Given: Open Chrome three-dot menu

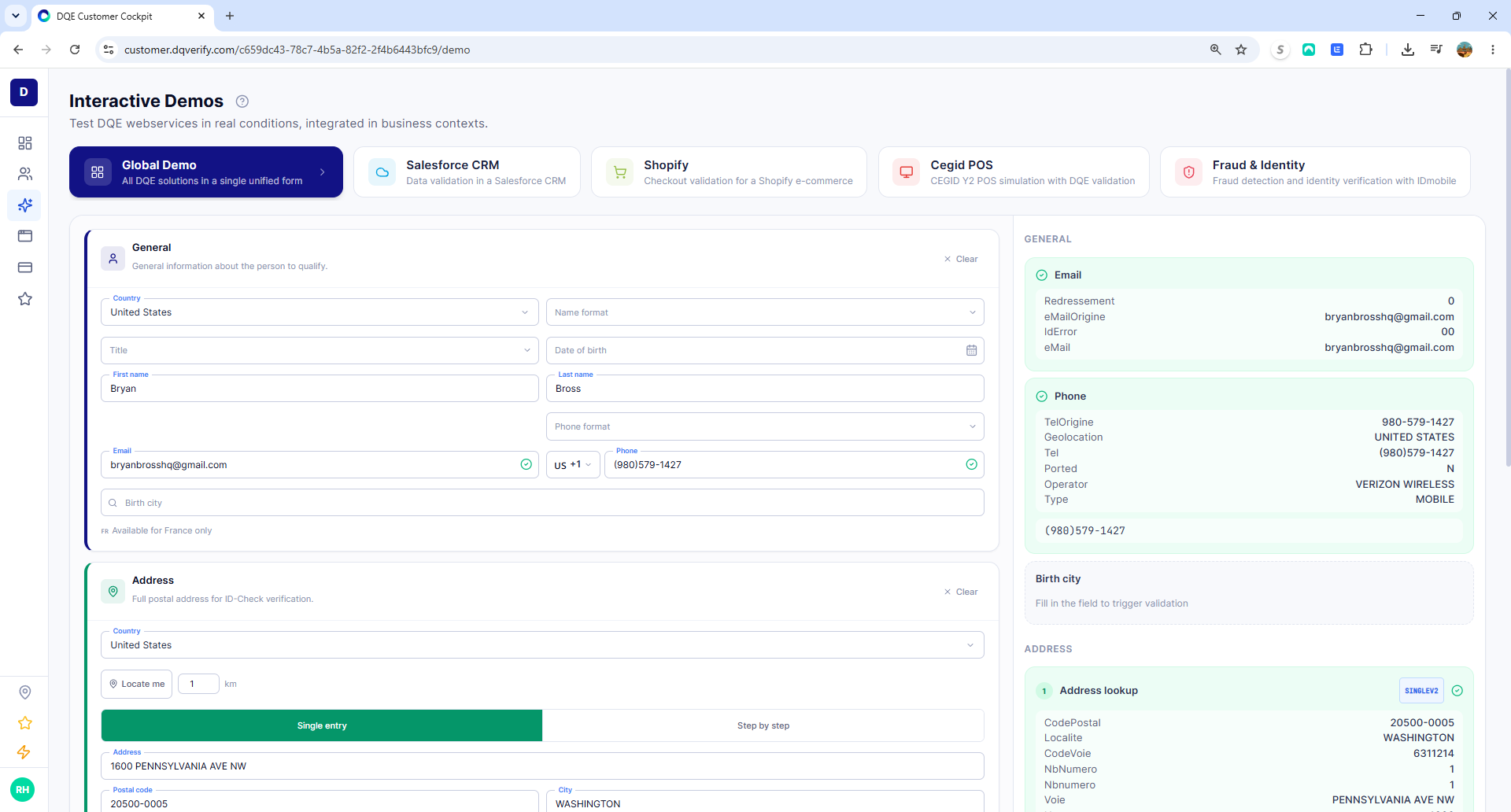Looking at the screenshot, I should point(1493,50).
